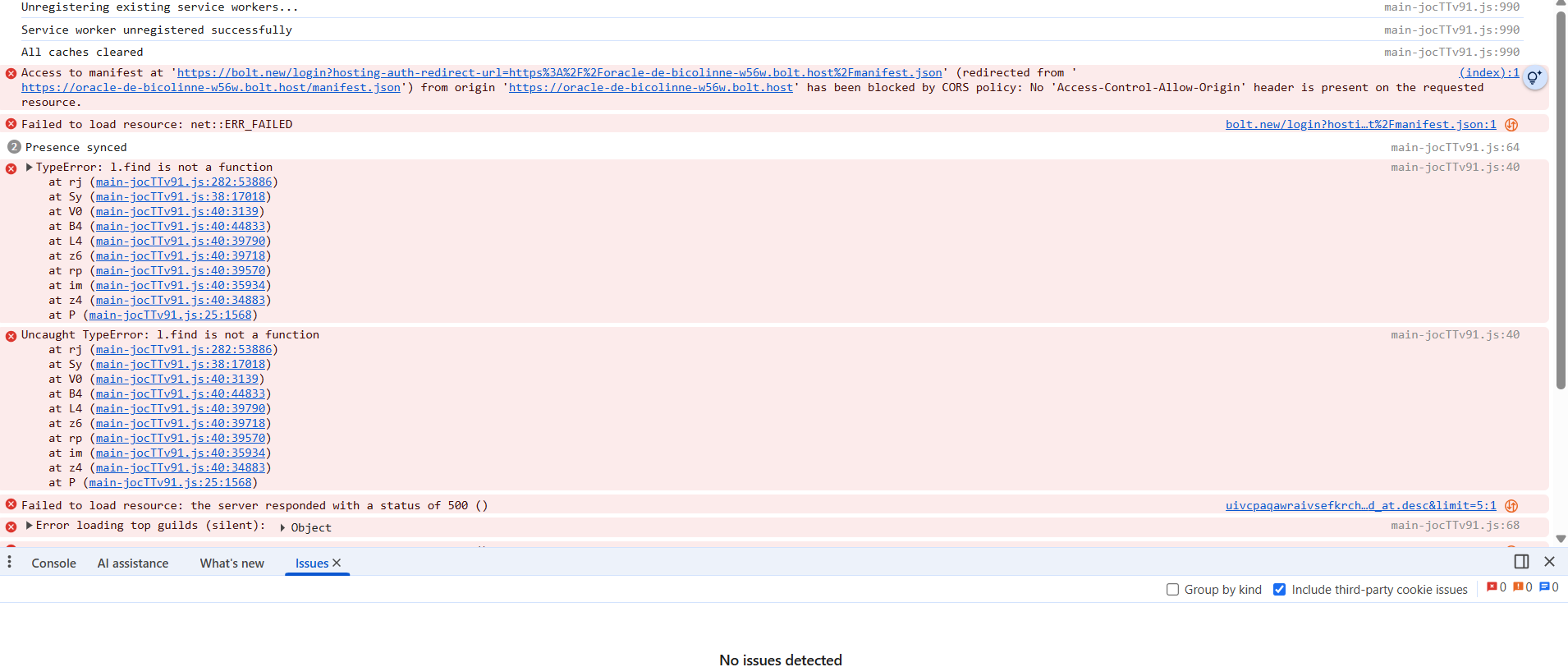Click the network icon next to manifest.json link
The image size is (1568, 667).
click(x=1511, y=125)
